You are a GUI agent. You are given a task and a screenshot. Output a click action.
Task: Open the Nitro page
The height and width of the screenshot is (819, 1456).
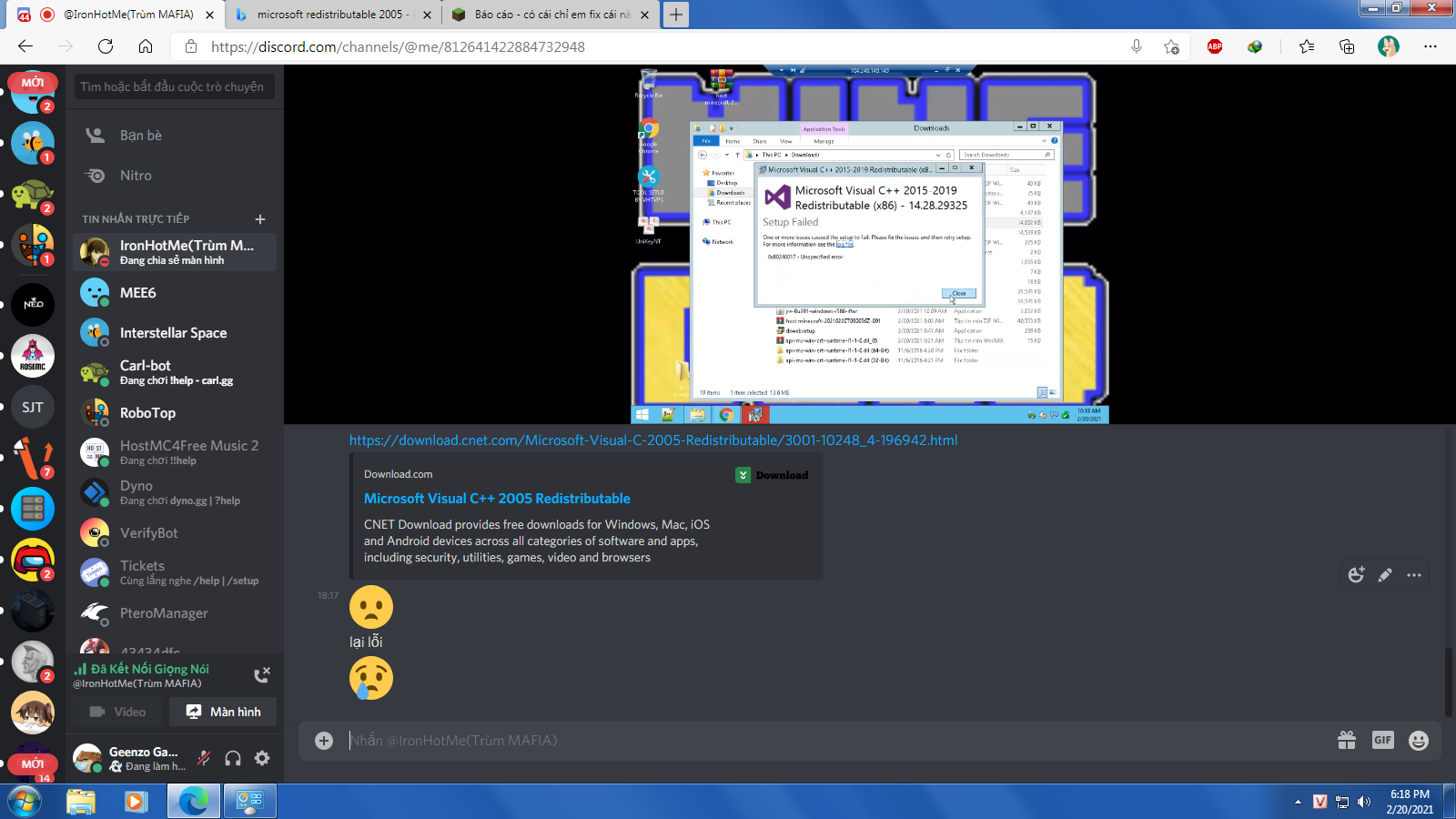(174, 176)
